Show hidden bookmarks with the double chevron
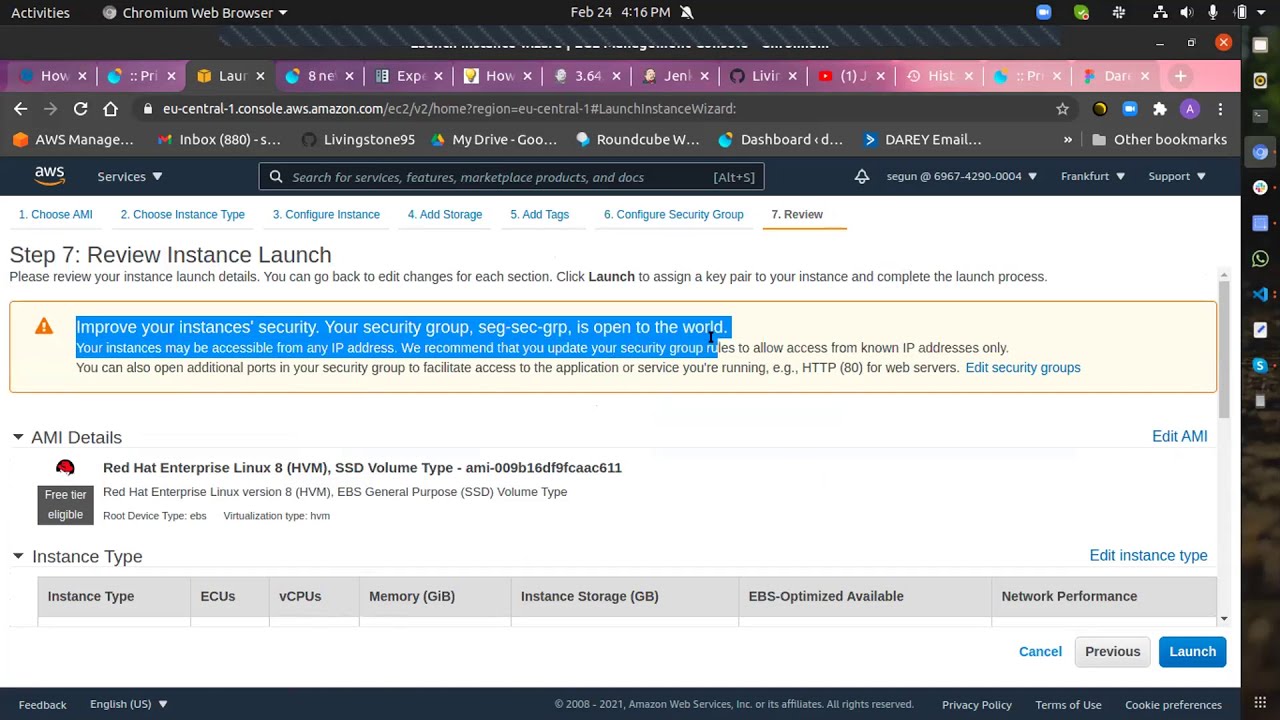This screenshot has width=1280, height=720. point(1067,140)
